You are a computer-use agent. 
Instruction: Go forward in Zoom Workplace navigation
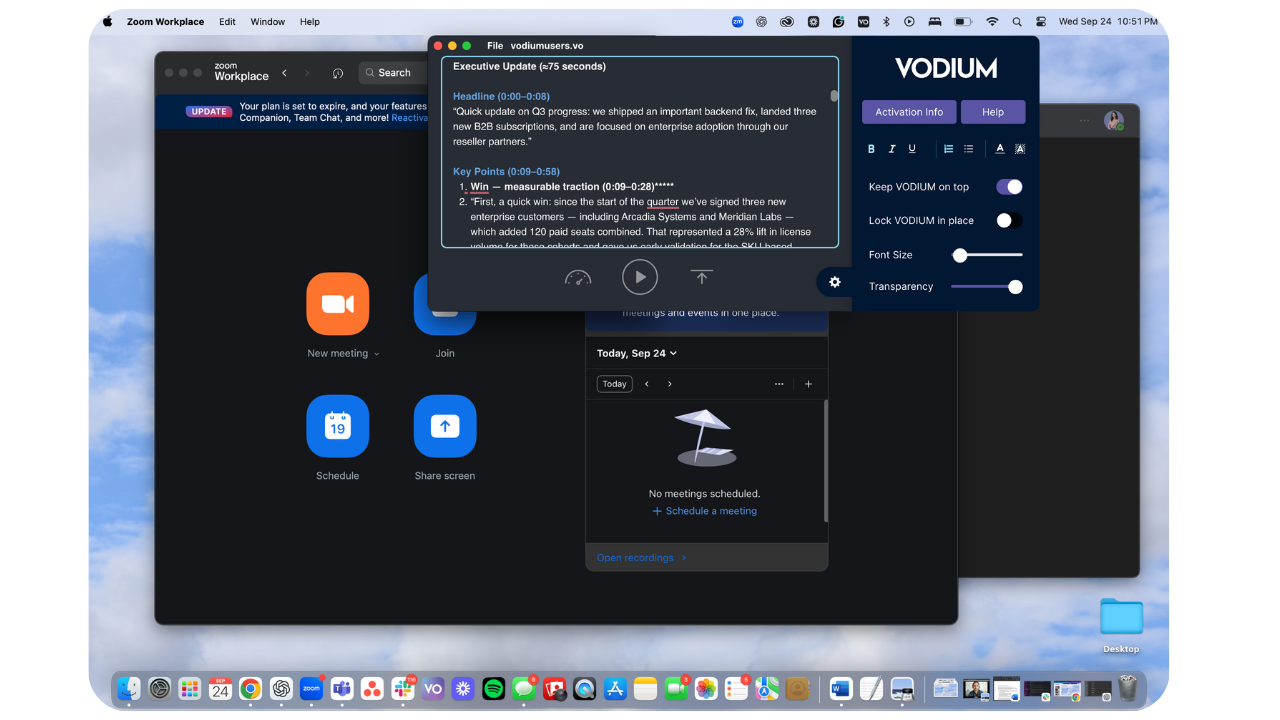pyautogui.click(x=307, y=73)
